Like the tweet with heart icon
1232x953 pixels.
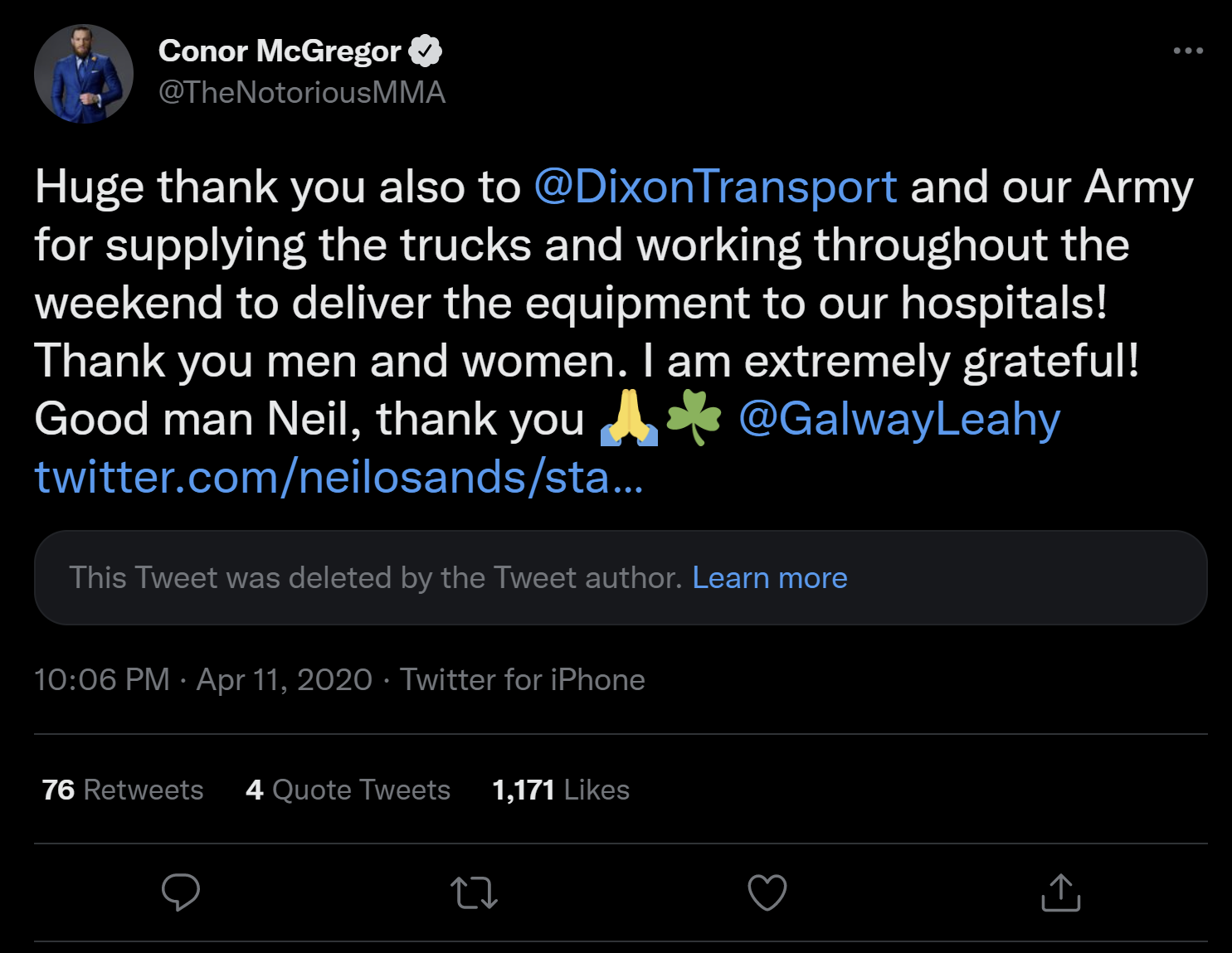coord(767,893)
